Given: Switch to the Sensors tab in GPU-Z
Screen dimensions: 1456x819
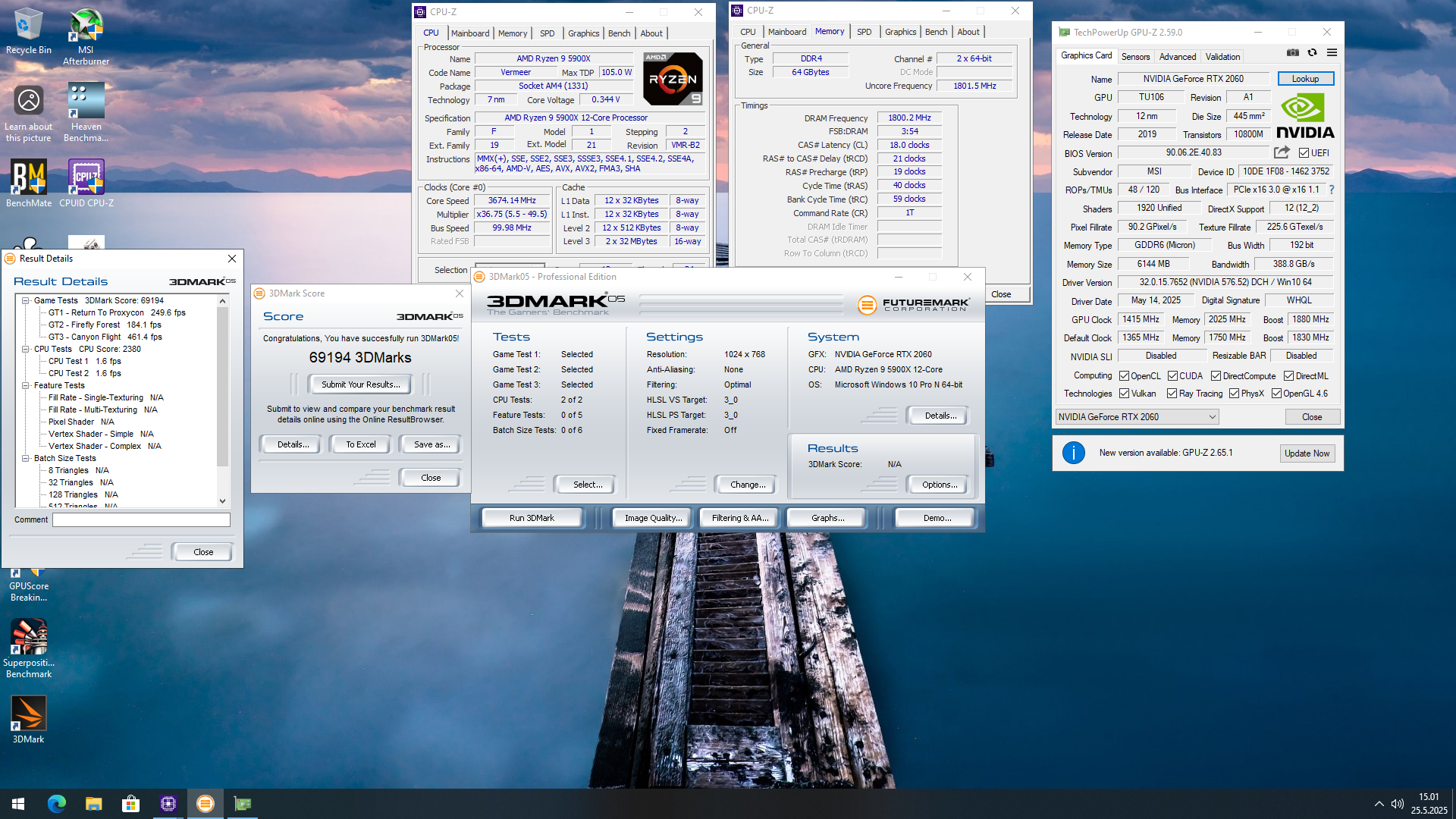Looking at the screenshot, I should (1135, 57).
